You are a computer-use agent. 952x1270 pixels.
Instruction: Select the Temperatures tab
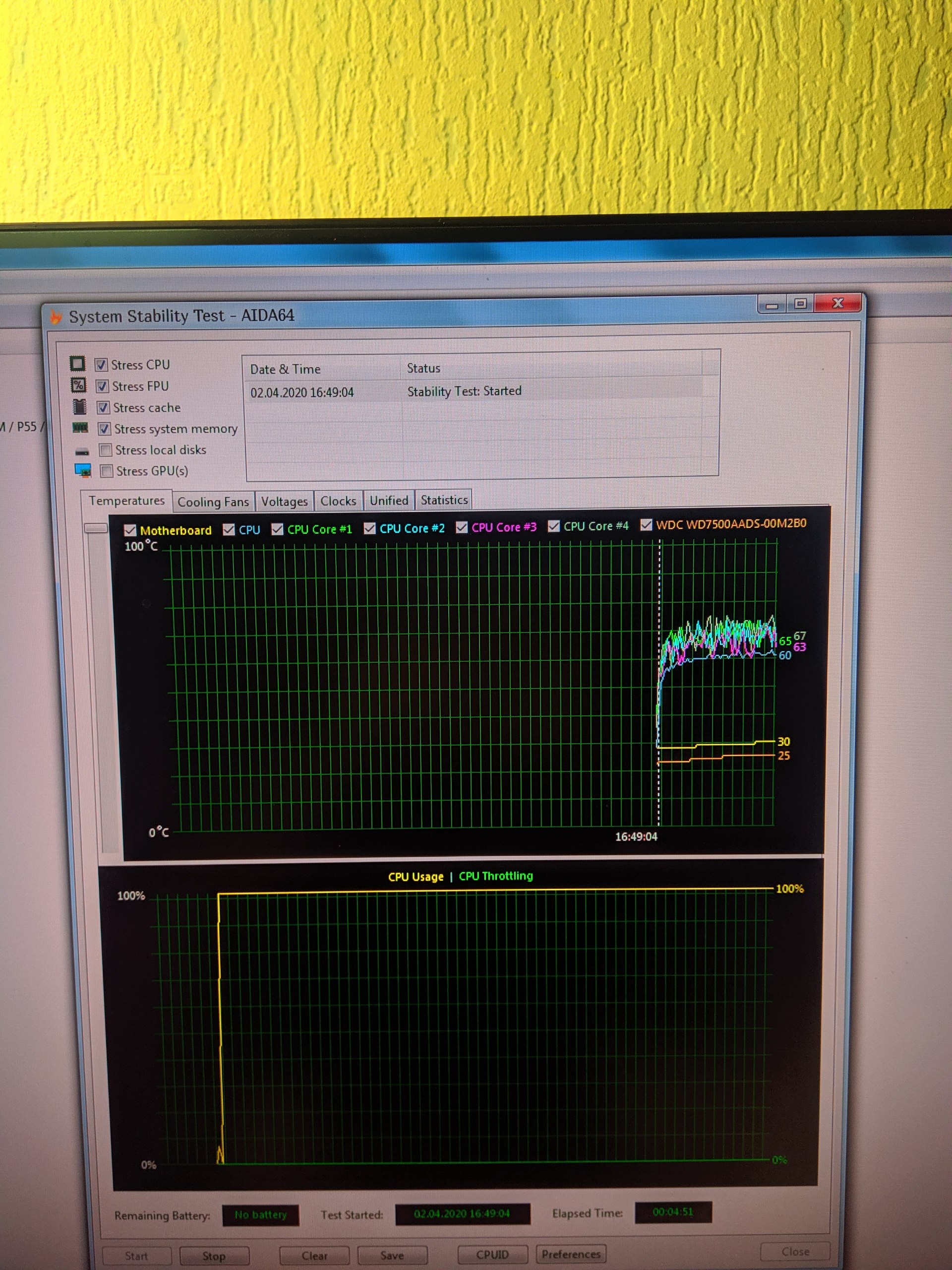pyautogui.click(x=127, y=501)
